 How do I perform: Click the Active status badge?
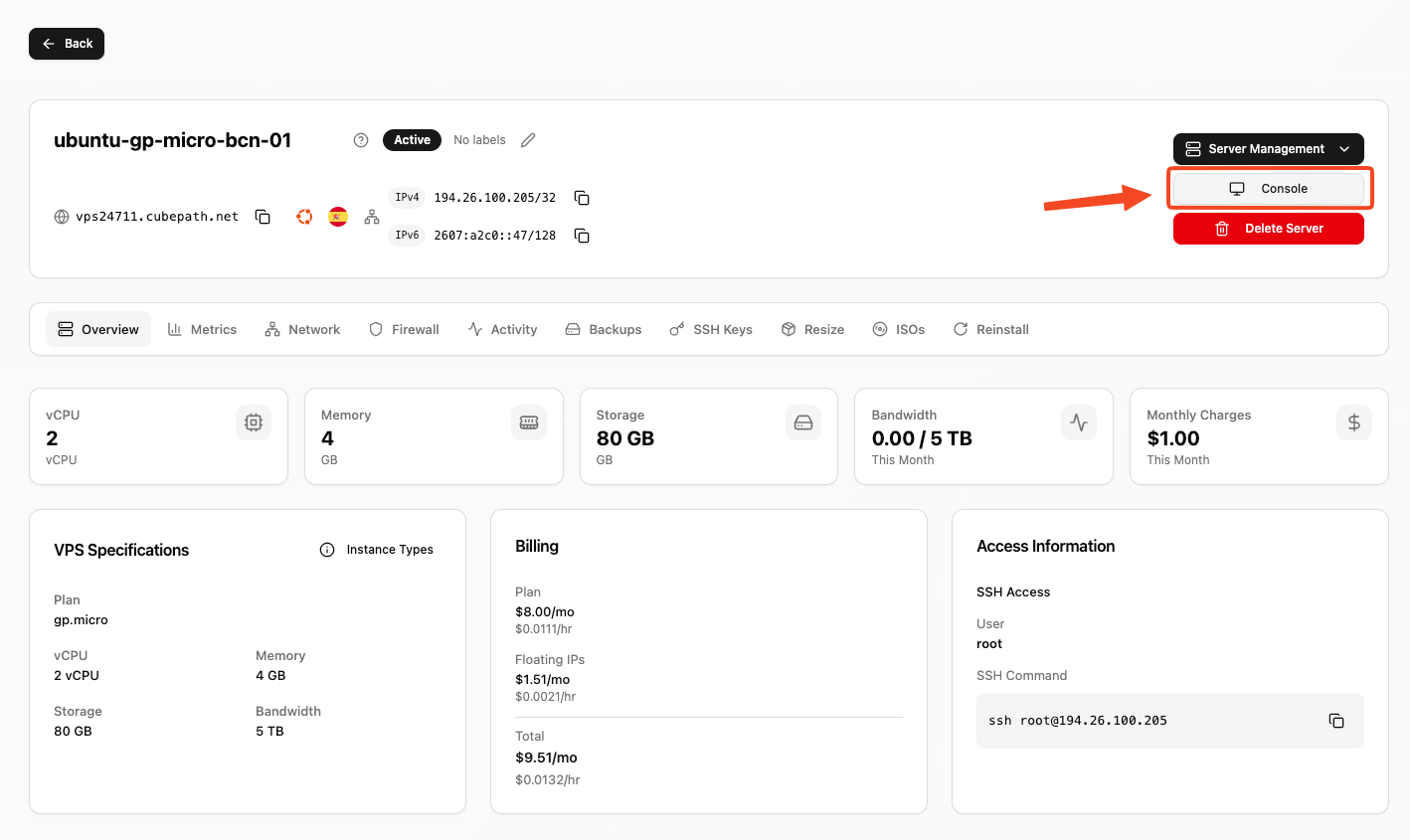[412, 139]
